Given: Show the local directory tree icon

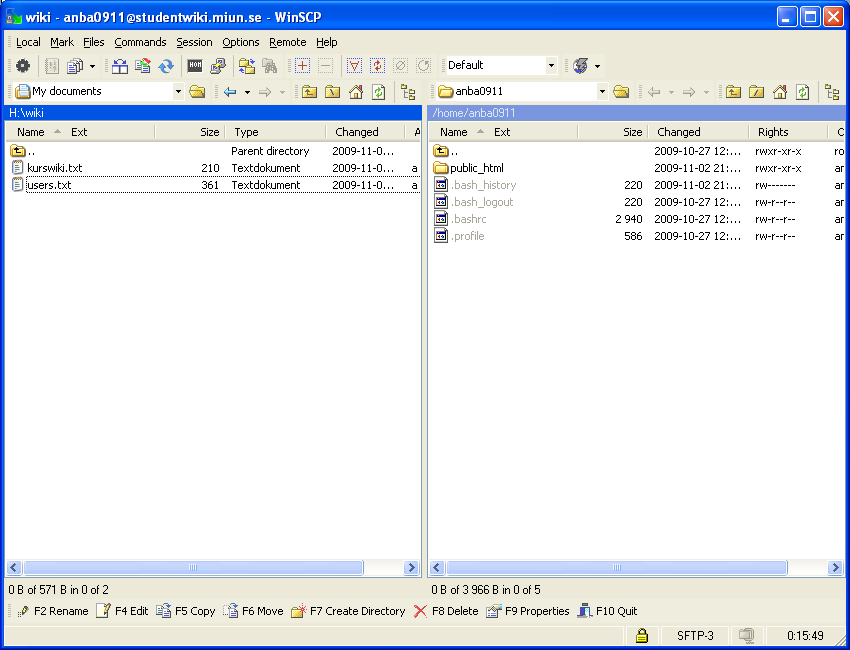Looking at the screenshot, I should 408,92.
